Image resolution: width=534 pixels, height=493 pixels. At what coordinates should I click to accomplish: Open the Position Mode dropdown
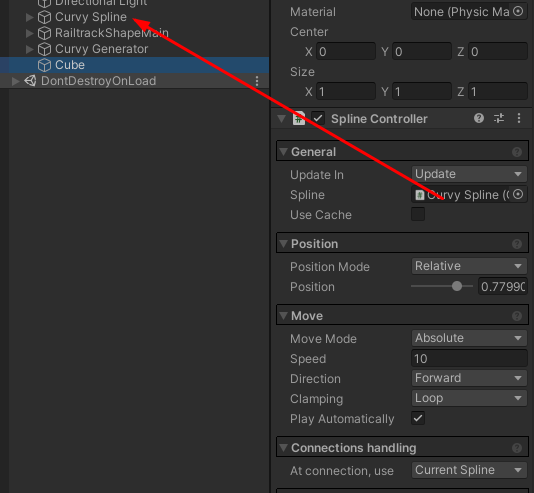469,266
